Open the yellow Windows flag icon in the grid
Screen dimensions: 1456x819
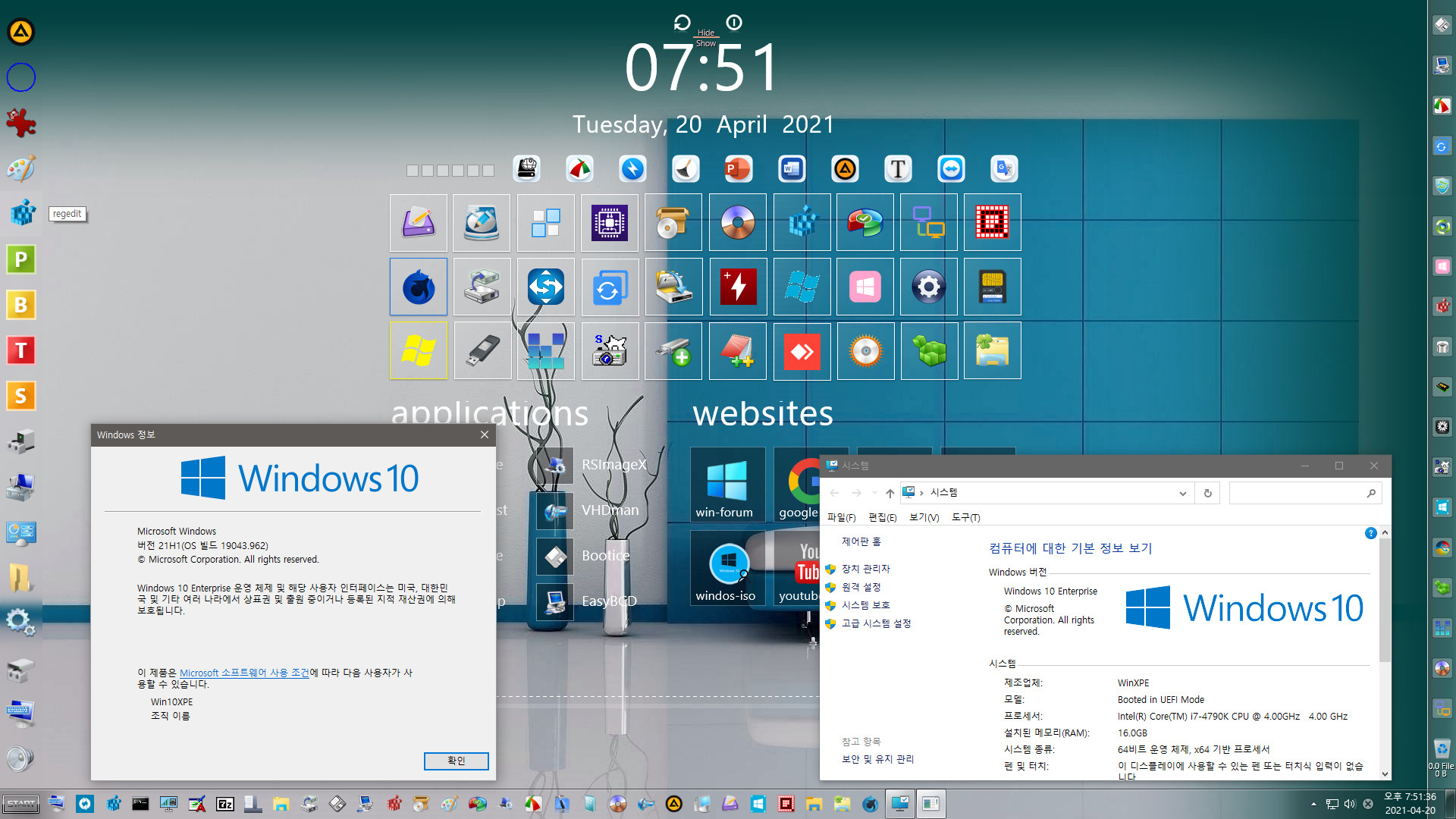tap(419, 350)
